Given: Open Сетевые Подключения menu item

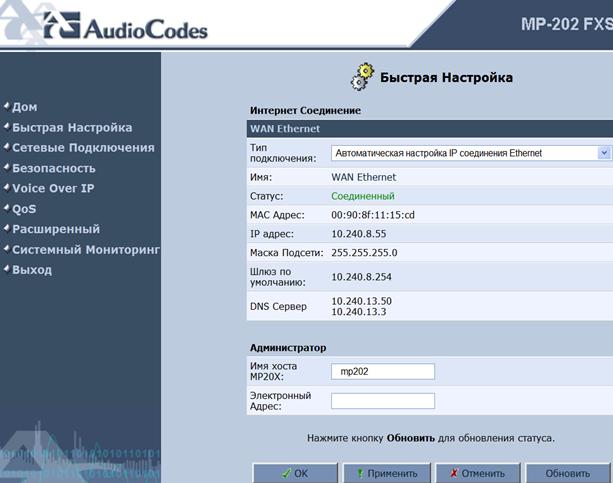Looking at the screenshot, I should tap(83, 148).
